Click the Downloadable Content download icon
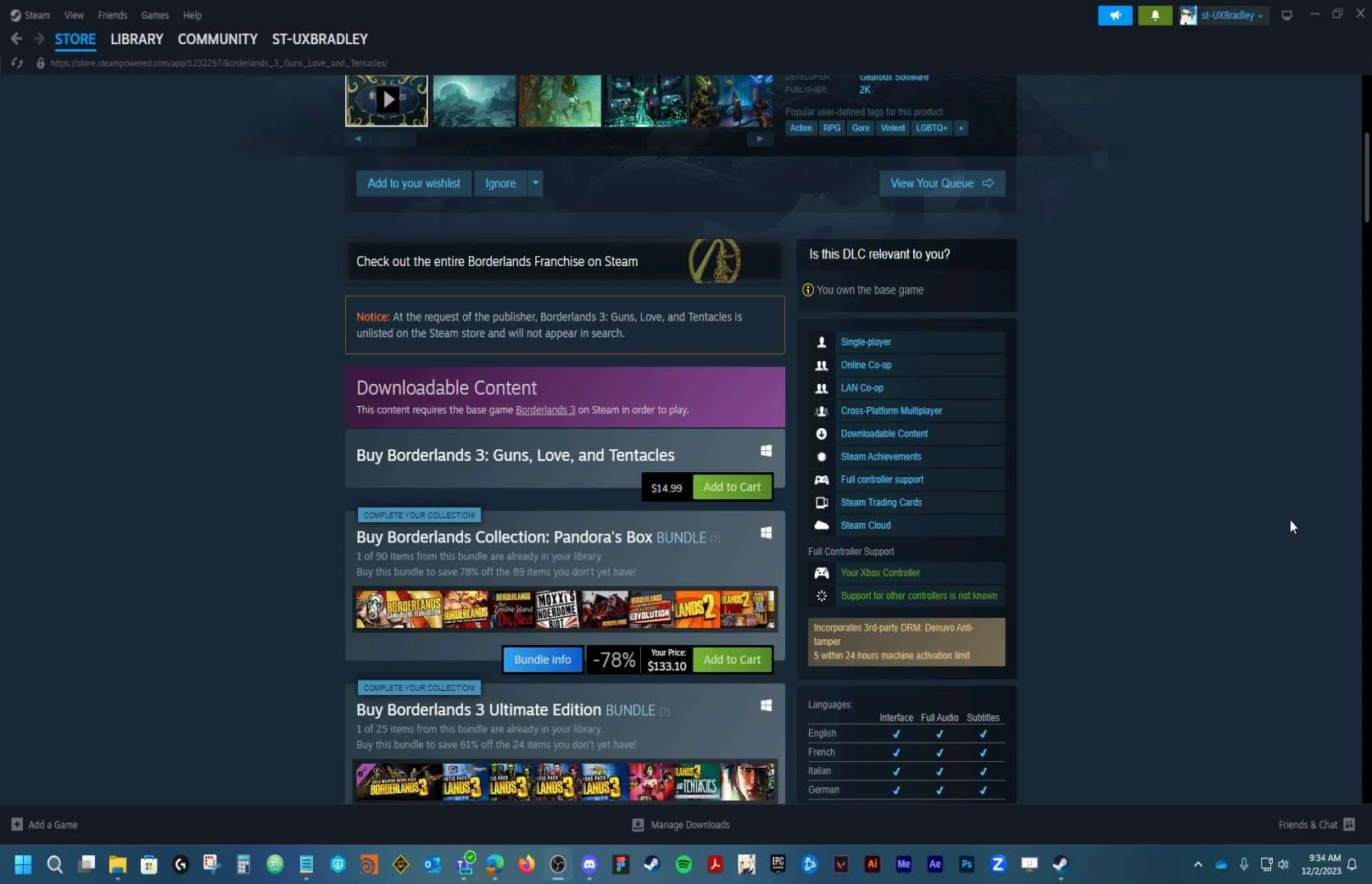 [x=821, y=434]
